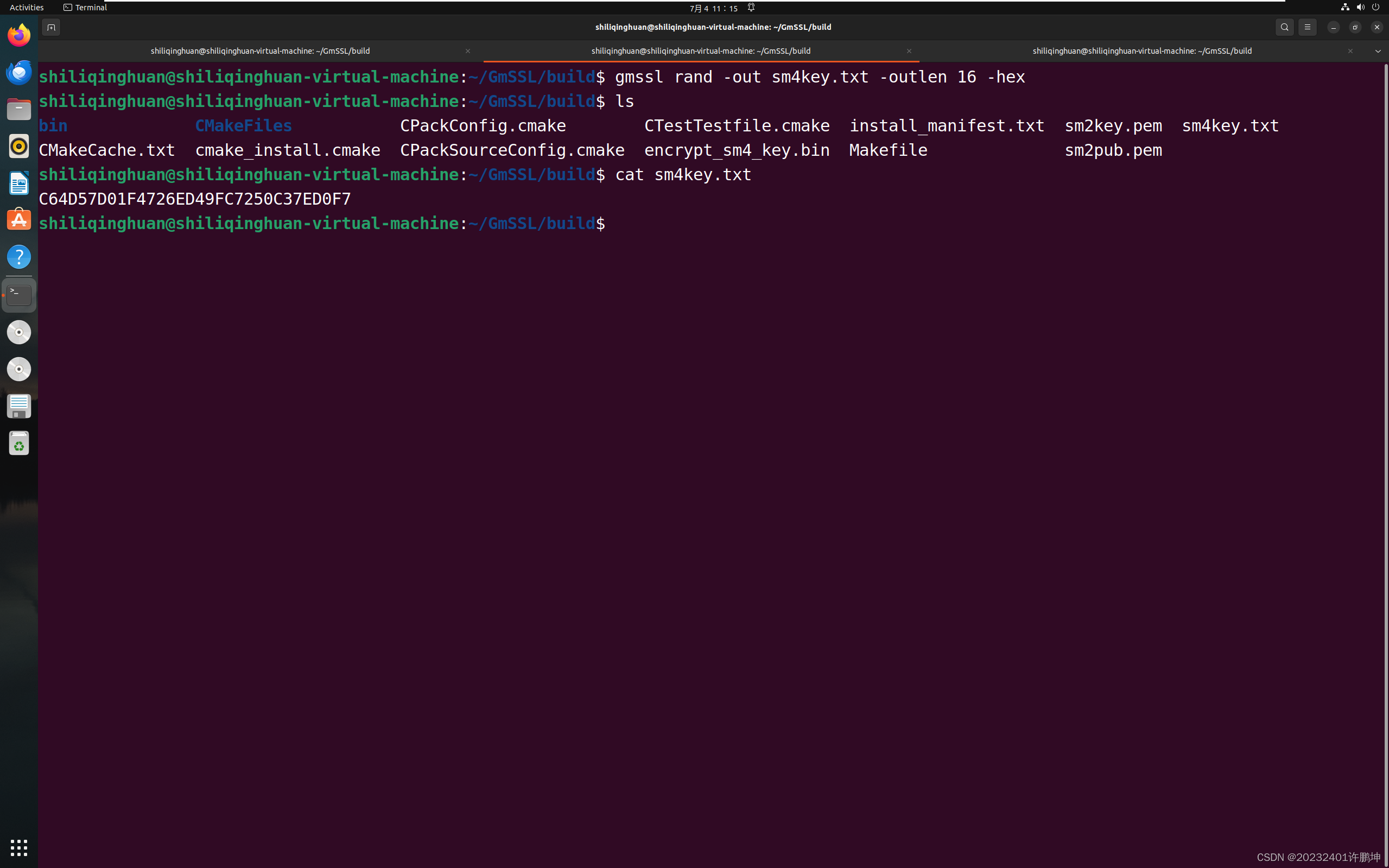Click the Makefile entry in ls output

888,150
